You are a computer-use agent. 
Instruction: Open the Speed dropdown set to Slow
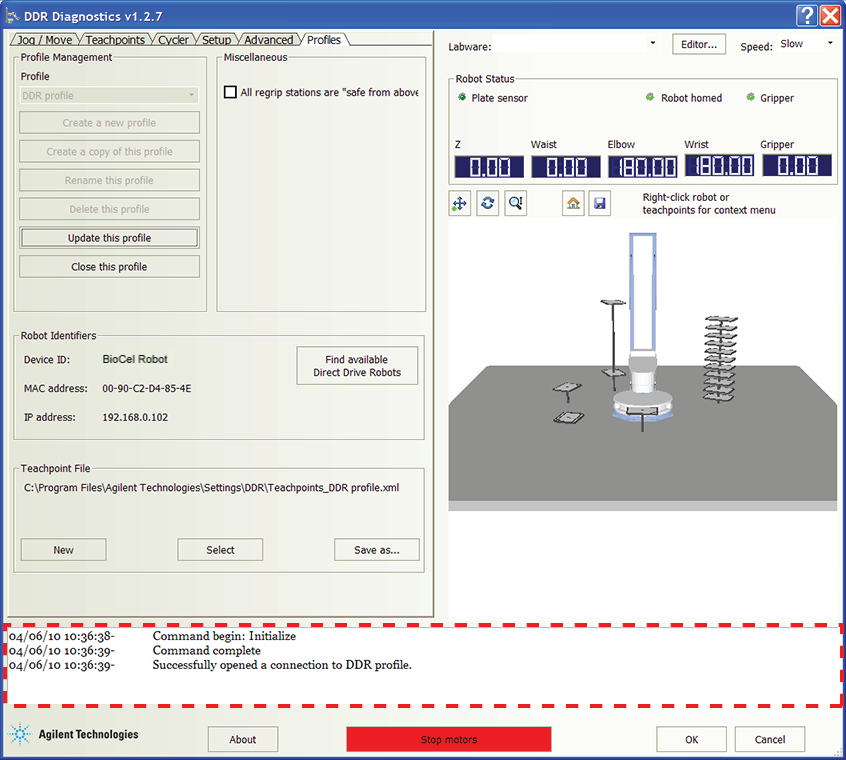829,44
